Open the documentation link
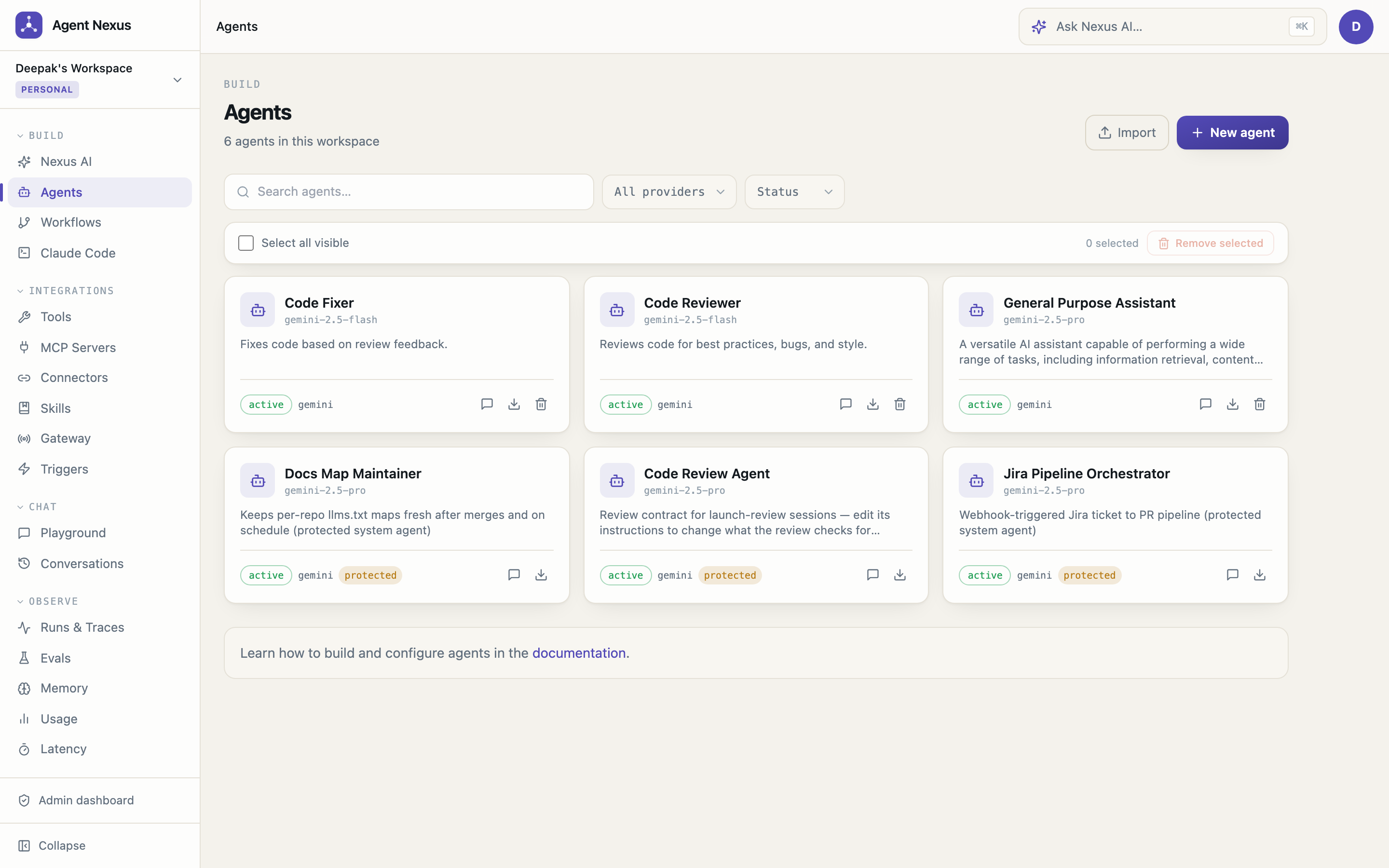 pos(579,653)
